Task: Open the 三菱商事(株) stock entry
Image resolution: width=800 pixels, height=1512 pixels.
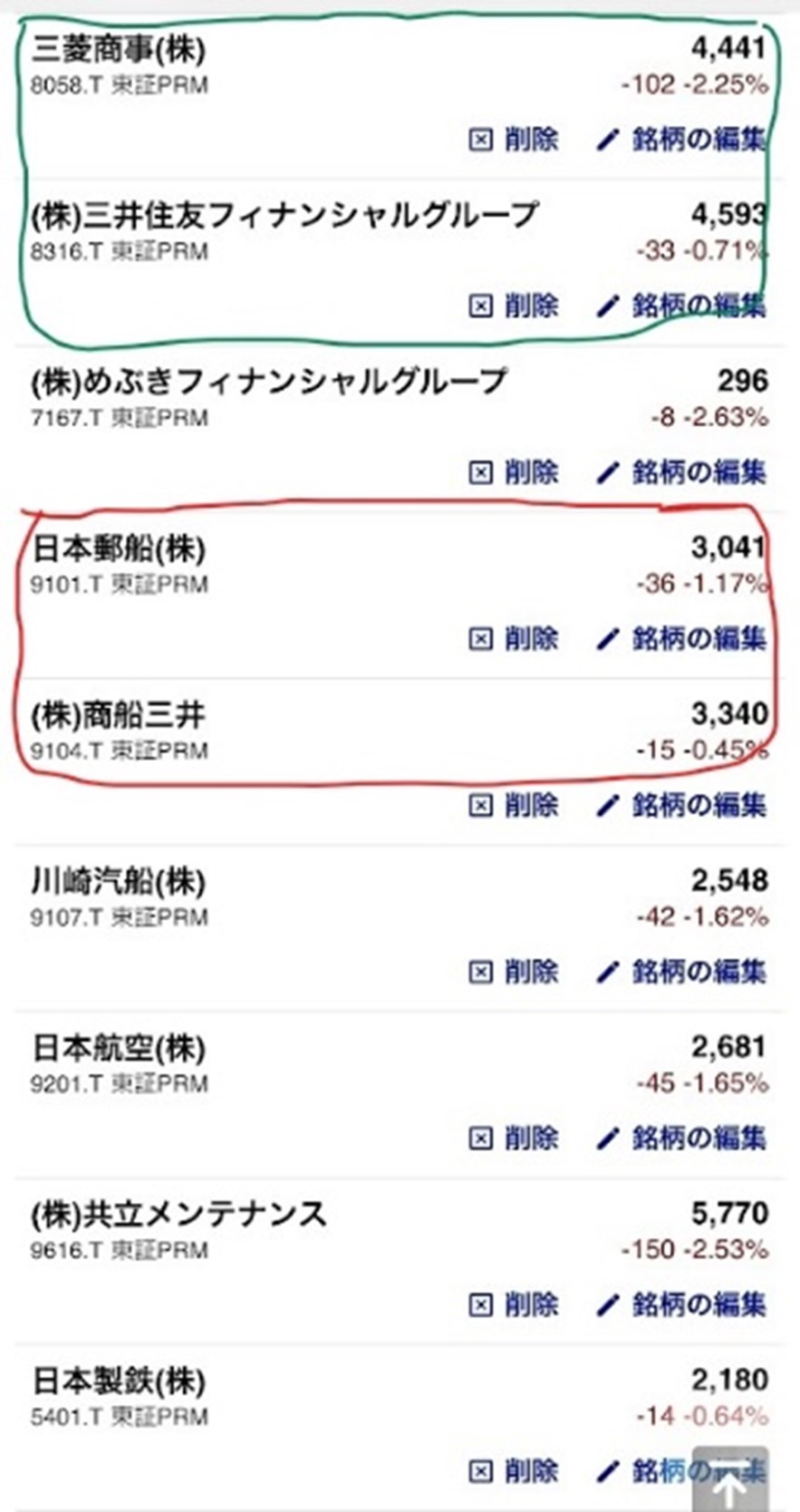Action: 119,49
